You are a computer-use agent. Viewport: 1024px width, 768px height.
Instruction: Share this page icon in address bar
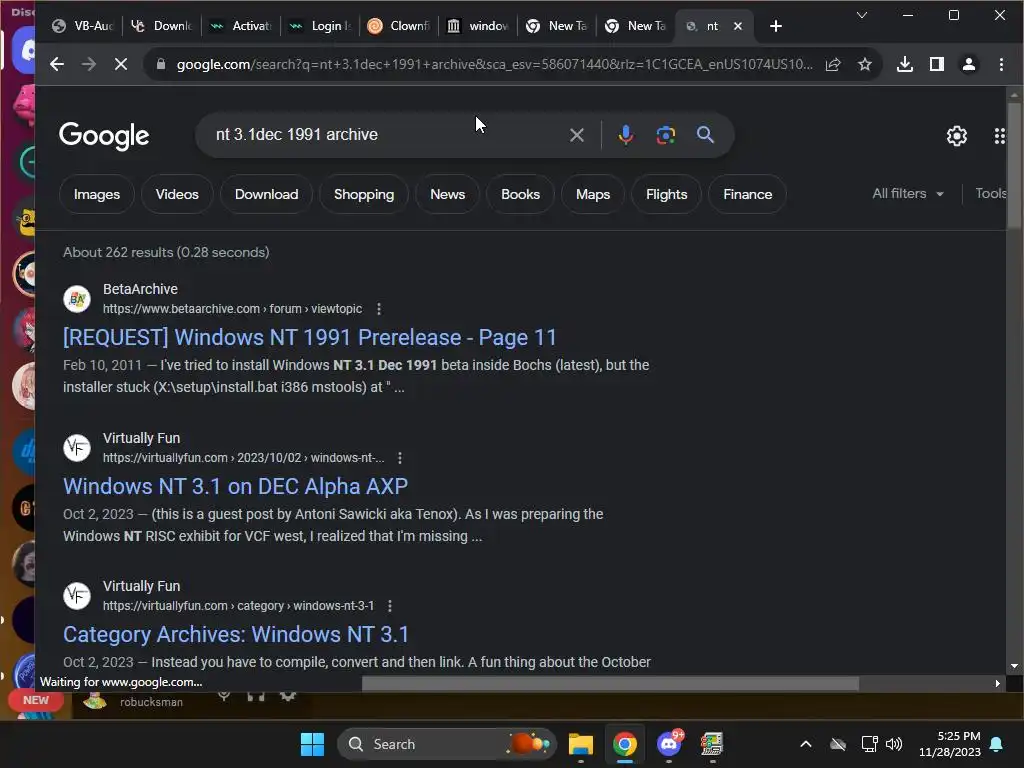833,64
